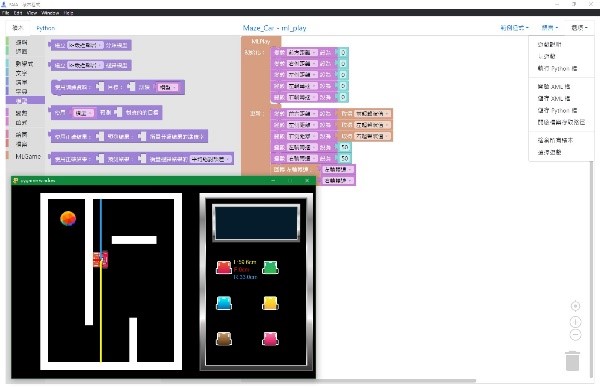Choose 執行 Python 檔 from the open menu
Screen dimensions: 600x390
pos(557,69)
